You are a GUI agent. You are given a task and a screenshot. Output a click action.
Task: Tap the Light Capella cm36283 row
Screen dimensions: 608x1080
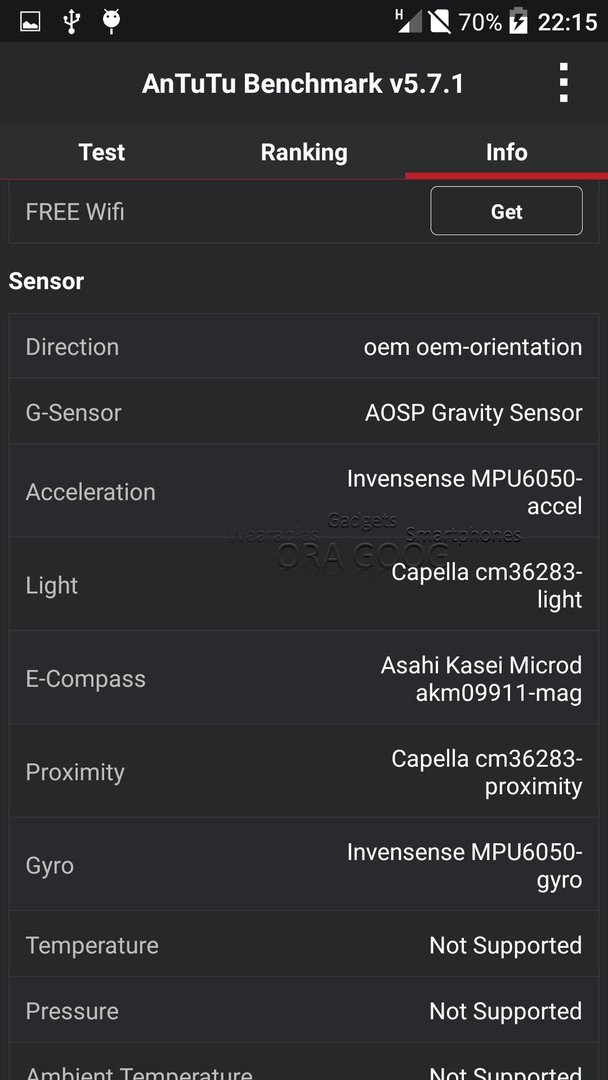(x=304, y=585)
